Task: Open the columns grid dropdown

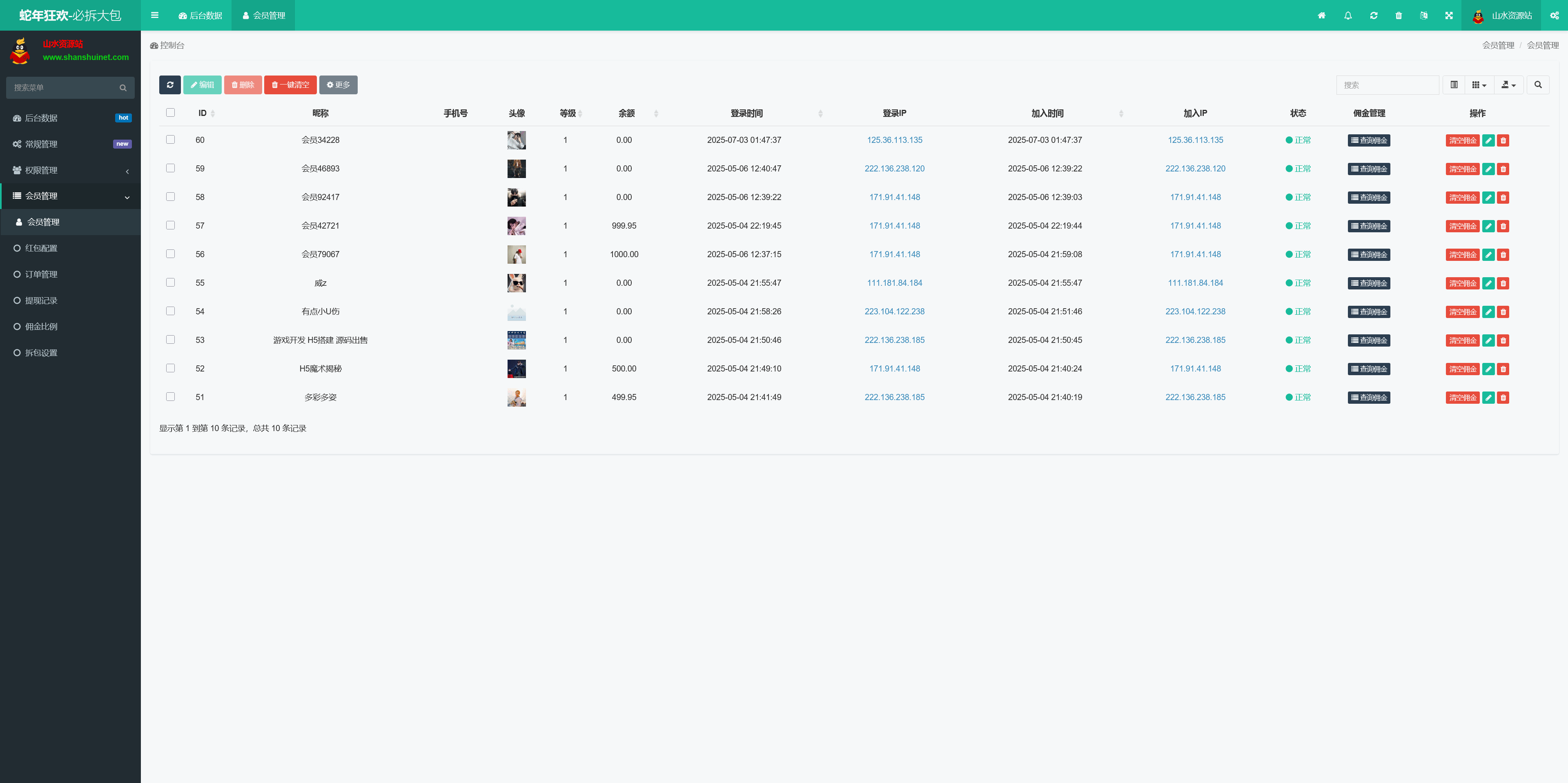Action: (1479, 85)
